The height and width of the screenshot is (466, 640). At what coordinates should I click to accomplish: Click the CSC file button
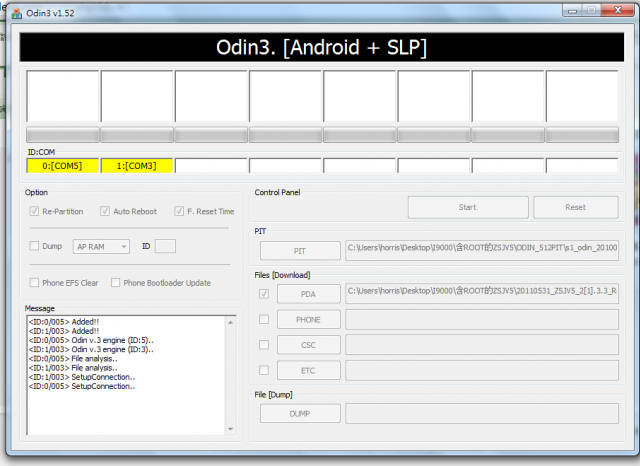tap(309, 345)
